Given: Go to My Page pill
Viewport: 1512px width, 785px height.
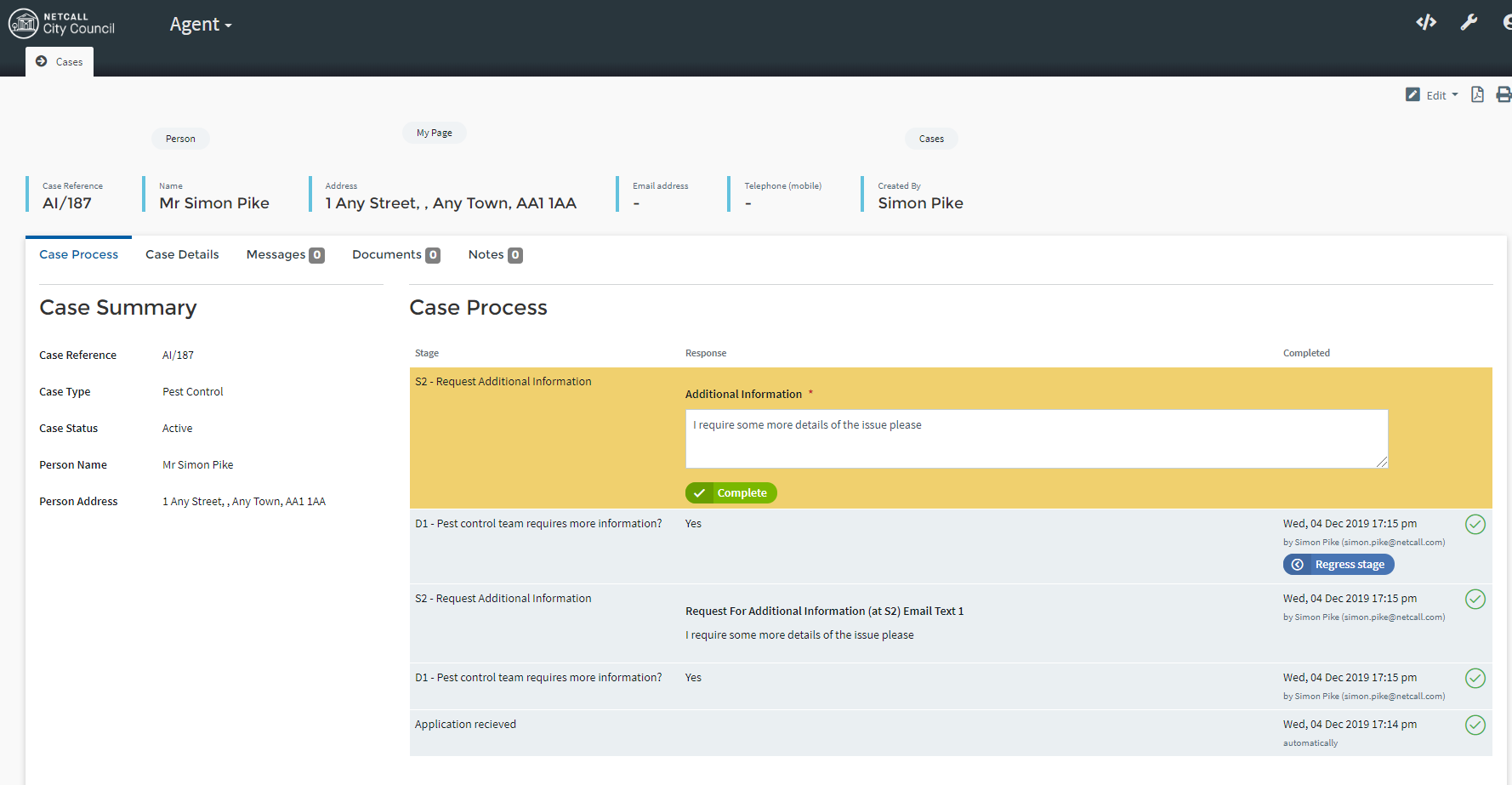Looking at the screenshot, I should (x=434, y=133).
